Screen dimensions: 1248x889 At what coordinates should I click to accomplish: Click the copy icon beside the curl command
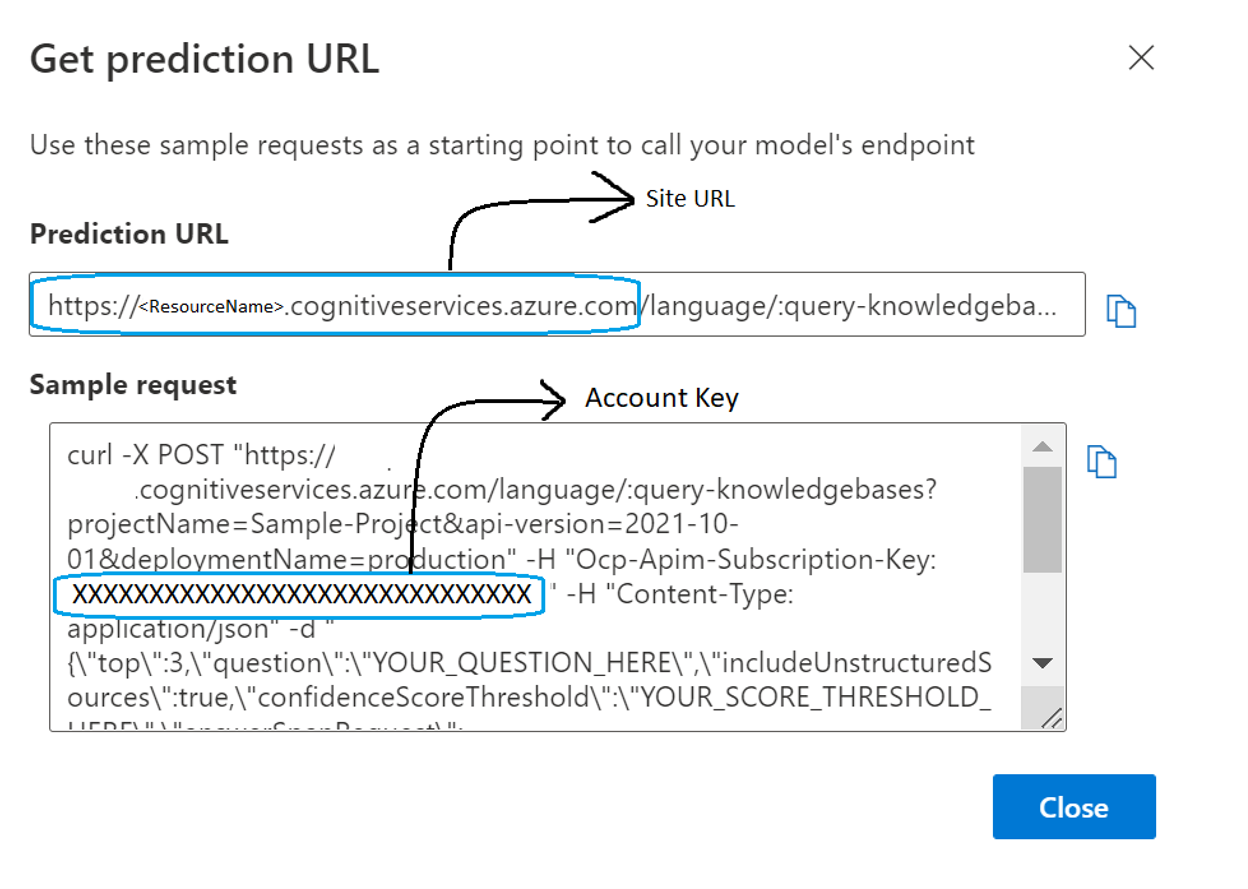(x=1101, y=461)
